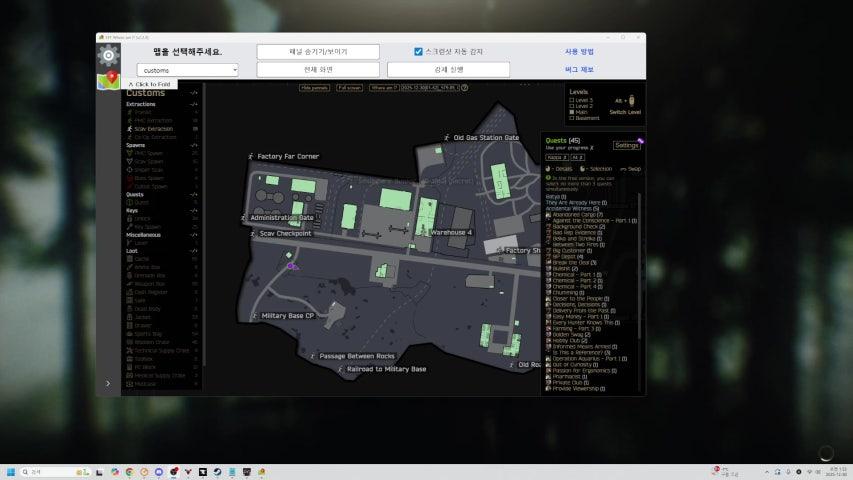Open the gear settings icon
The width and height of the screenshot is (853, 480).
[108, 55]
